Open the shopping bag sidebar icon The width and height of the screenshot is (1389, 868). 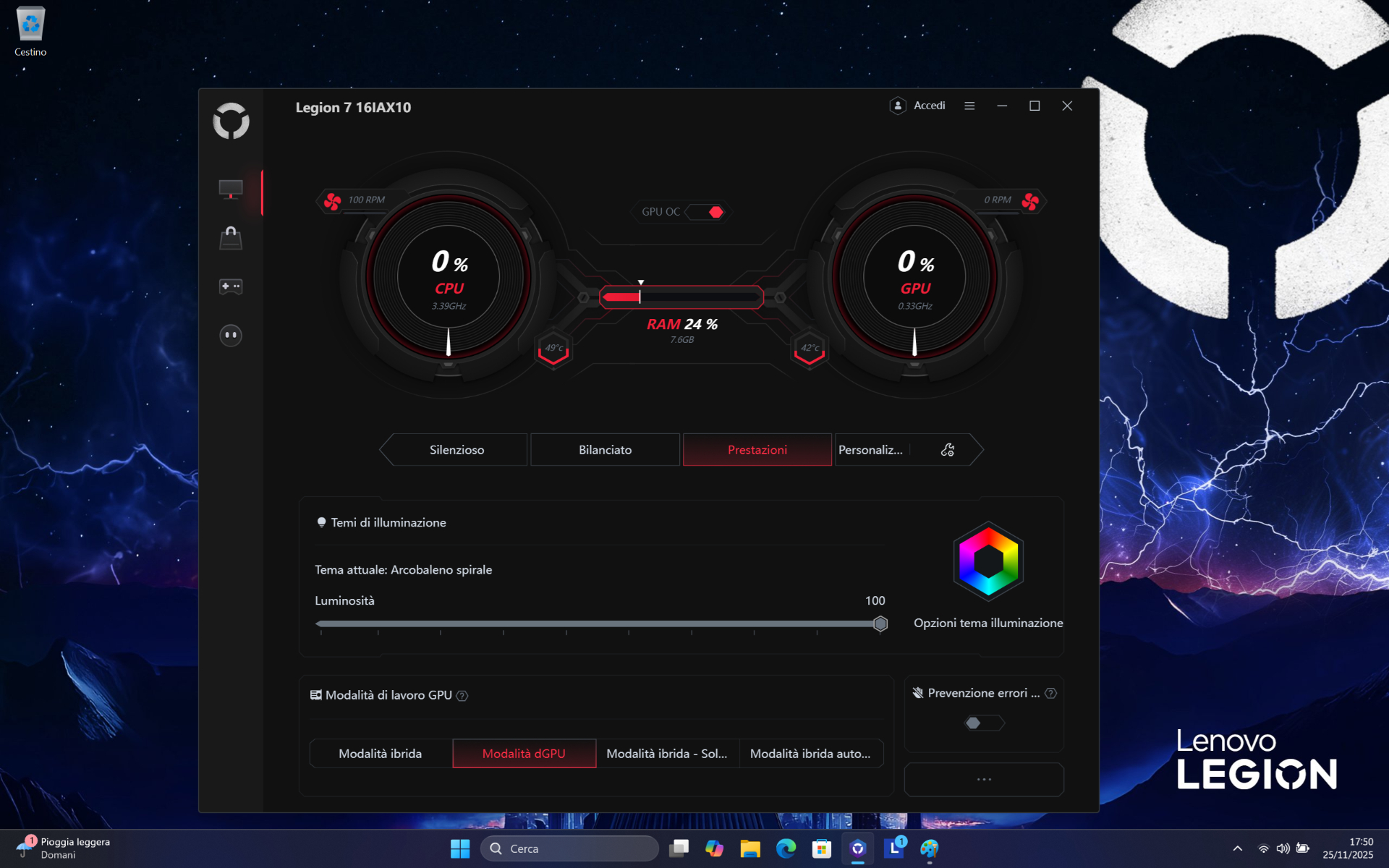point(231,238)
